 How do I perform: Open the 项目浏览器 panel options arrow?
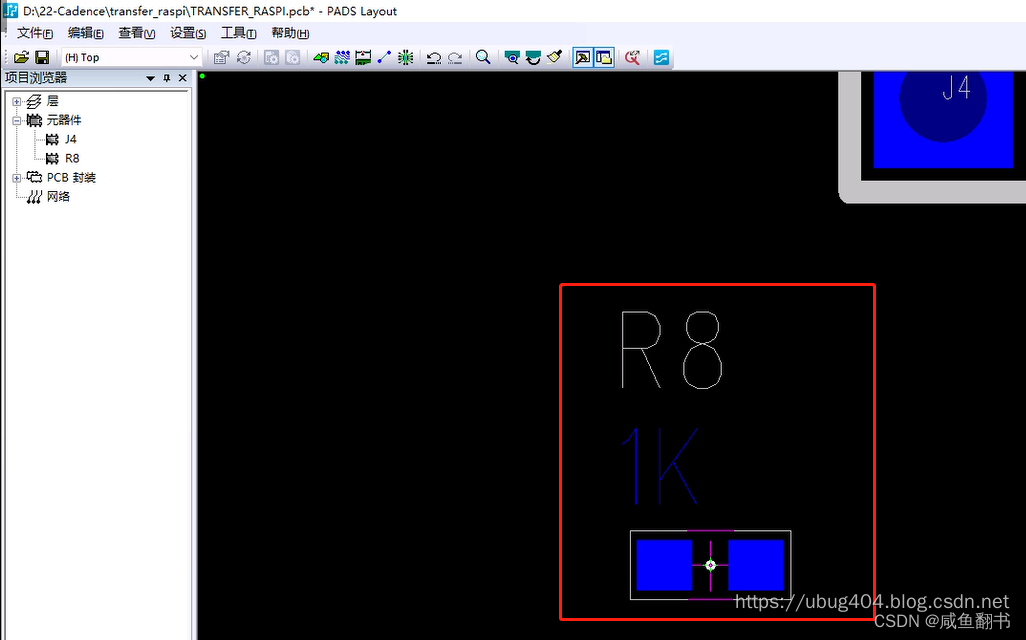coord(150,78)
